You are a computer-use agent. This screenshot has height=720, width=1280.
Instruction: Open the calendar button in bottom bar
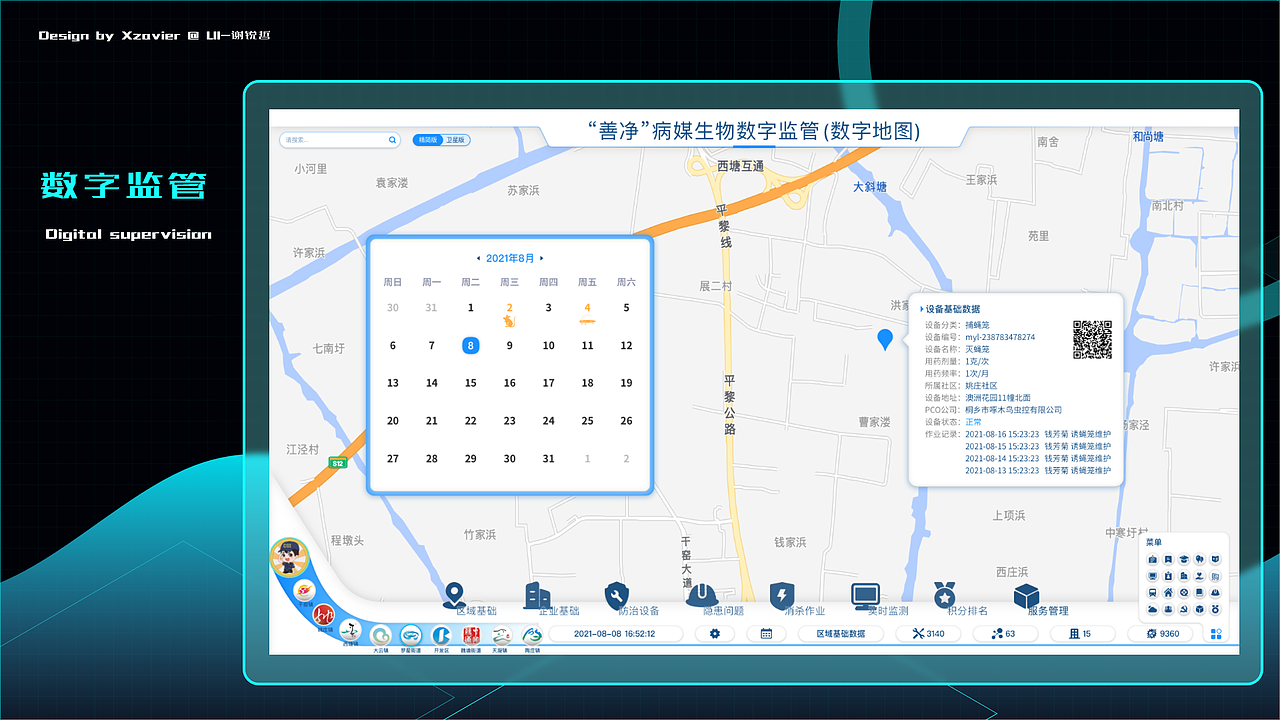click(x=766, y=634)
